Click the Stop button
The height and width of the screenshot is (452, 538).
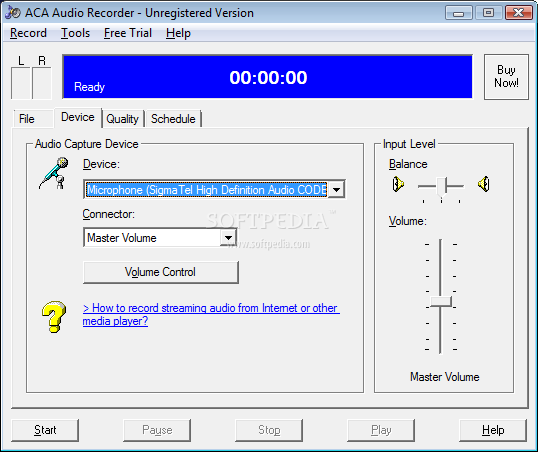[x=269, y=430]
